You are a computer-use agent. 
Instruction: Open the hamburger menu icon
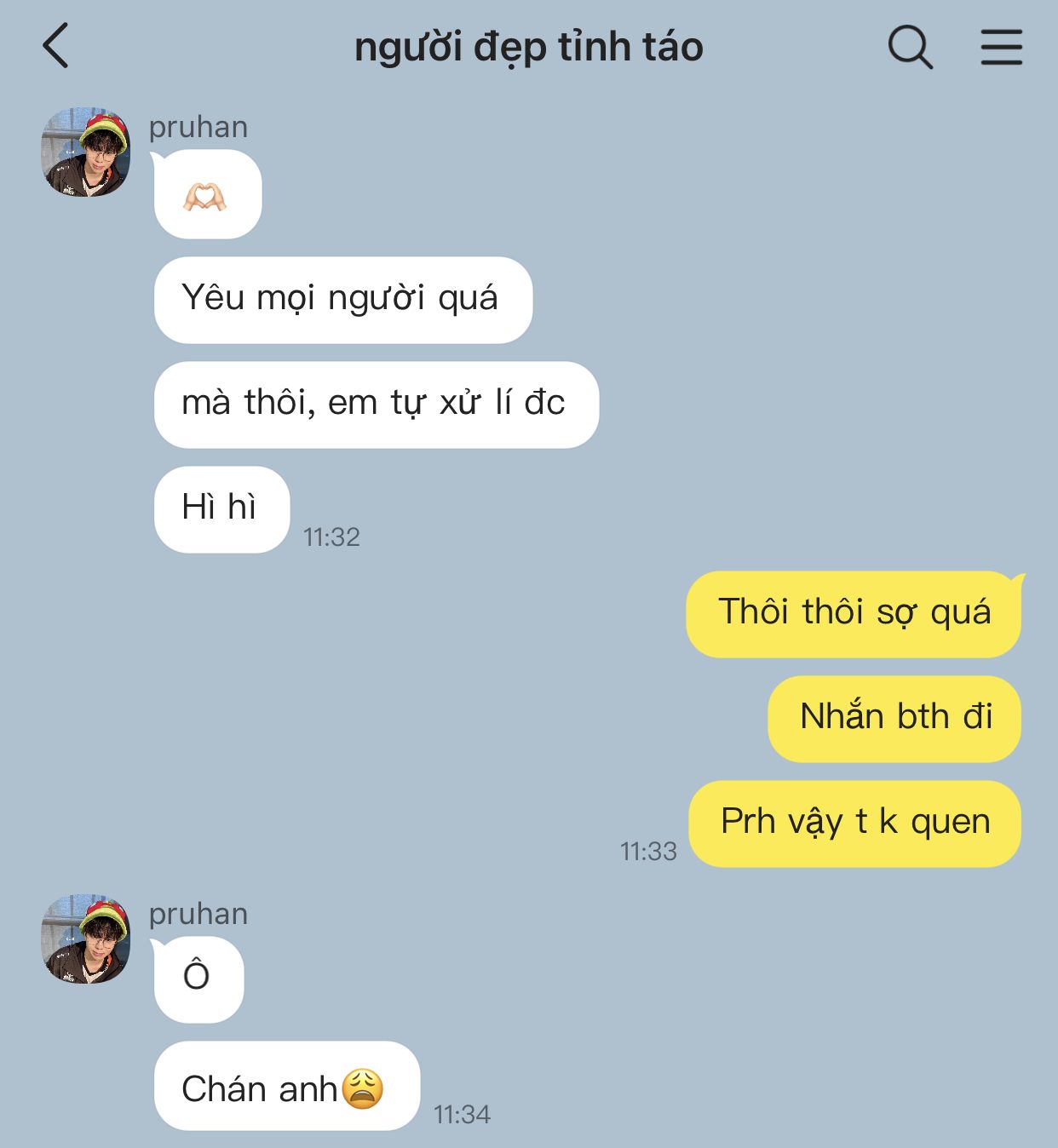click(x=1001, y=47)
